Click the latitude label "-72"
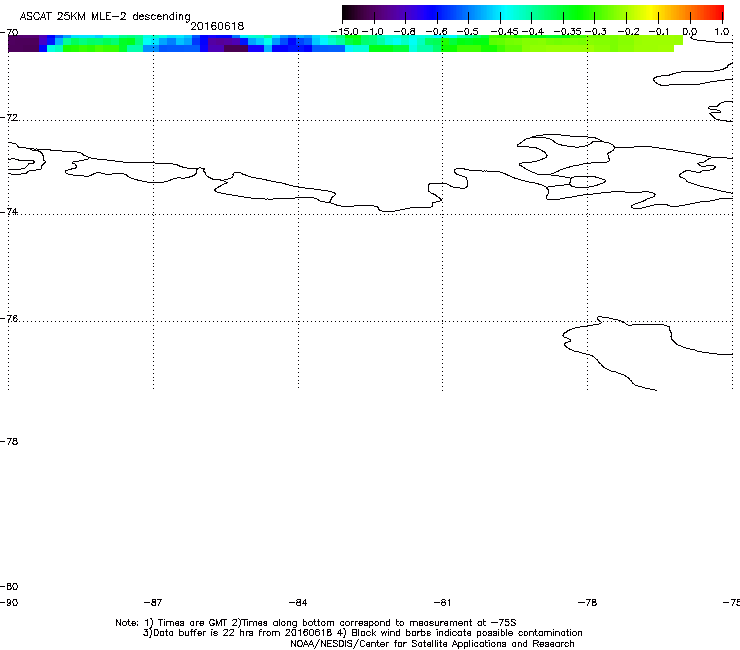This screenshot has height=650, width=740. [x=9, y=117]
